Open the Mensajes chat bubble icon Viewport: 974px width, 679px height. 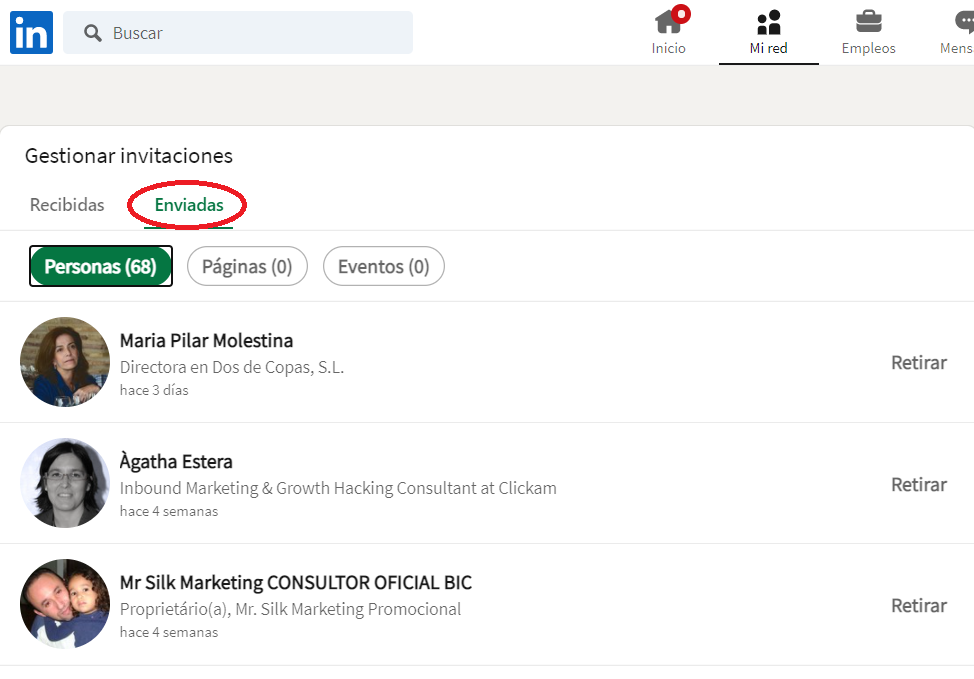tap(964, 22)
